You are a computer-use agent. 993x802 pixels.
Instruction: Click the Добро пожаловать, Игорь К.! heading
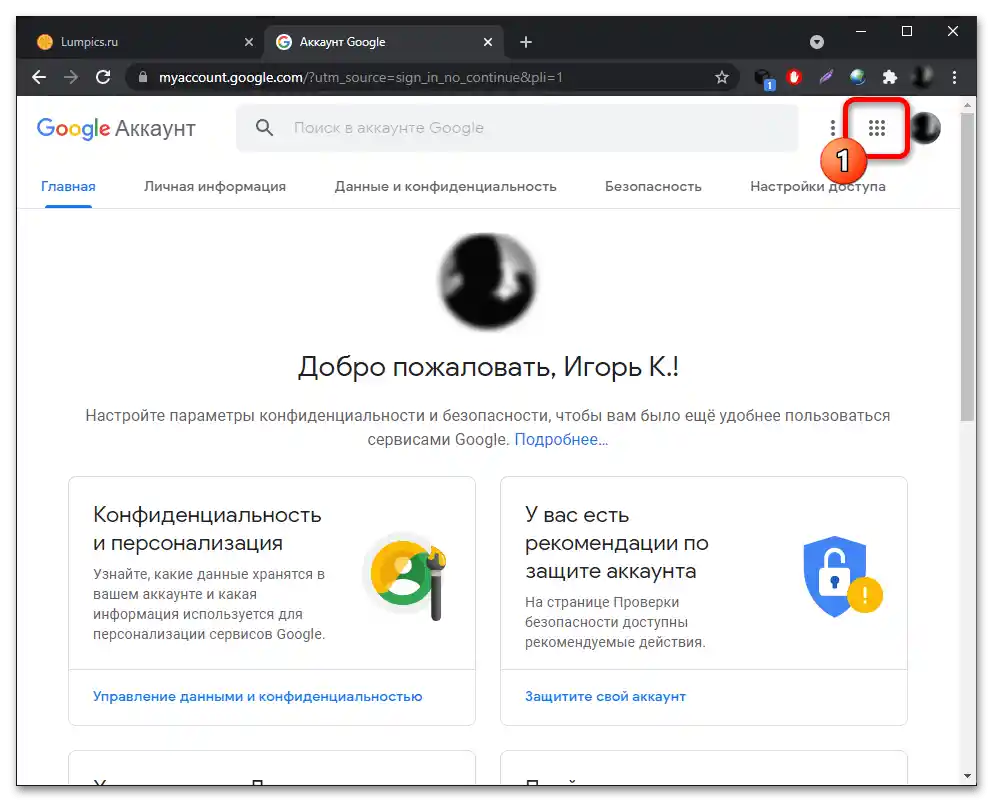(488, 367)
